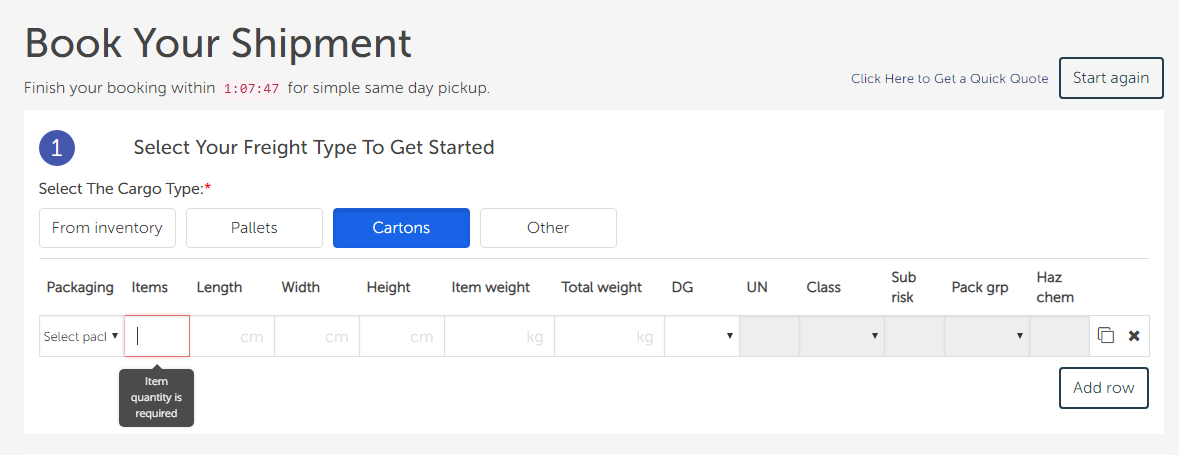Select the From inventory cargo type
The image size is (1179, 455).
[x=107, y=228]
